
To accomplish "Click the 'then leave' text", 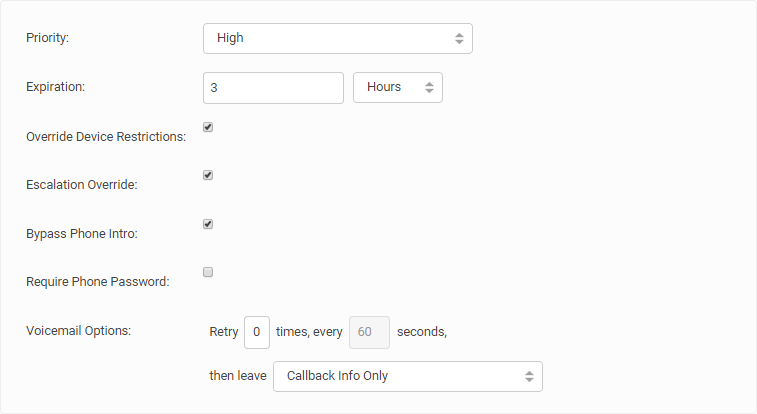I will pyautogui.click(x=238, y=376).
